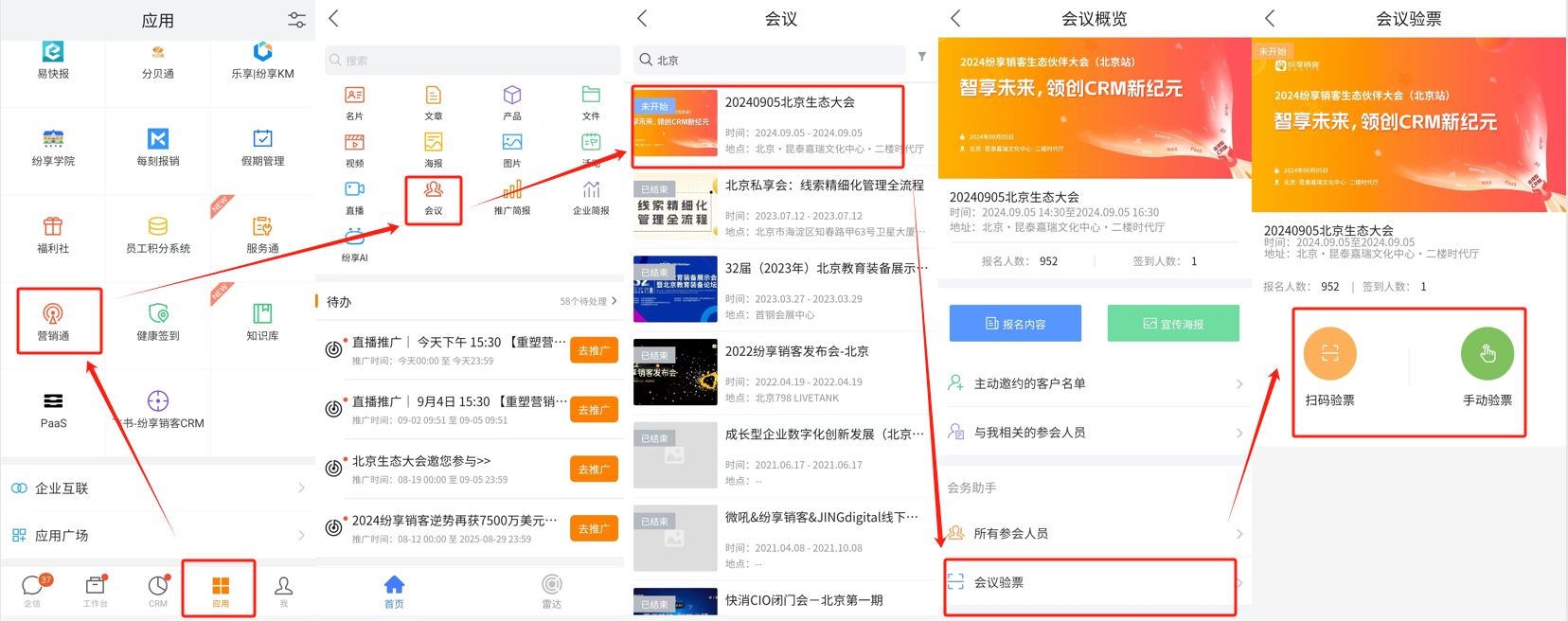This screenshot has width=1568, height=621.
Task: Open the 每刻报销 app
Action: point(158,148)
